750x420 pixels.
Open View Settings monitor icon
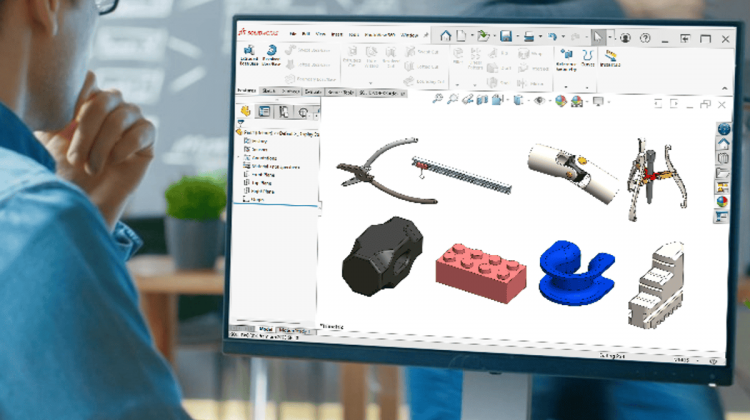(598, 101)
